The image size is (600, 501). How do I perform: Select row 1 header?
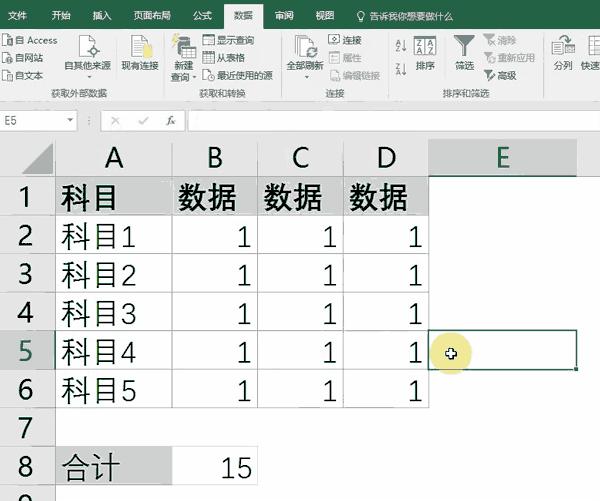[x=27, y=196]
